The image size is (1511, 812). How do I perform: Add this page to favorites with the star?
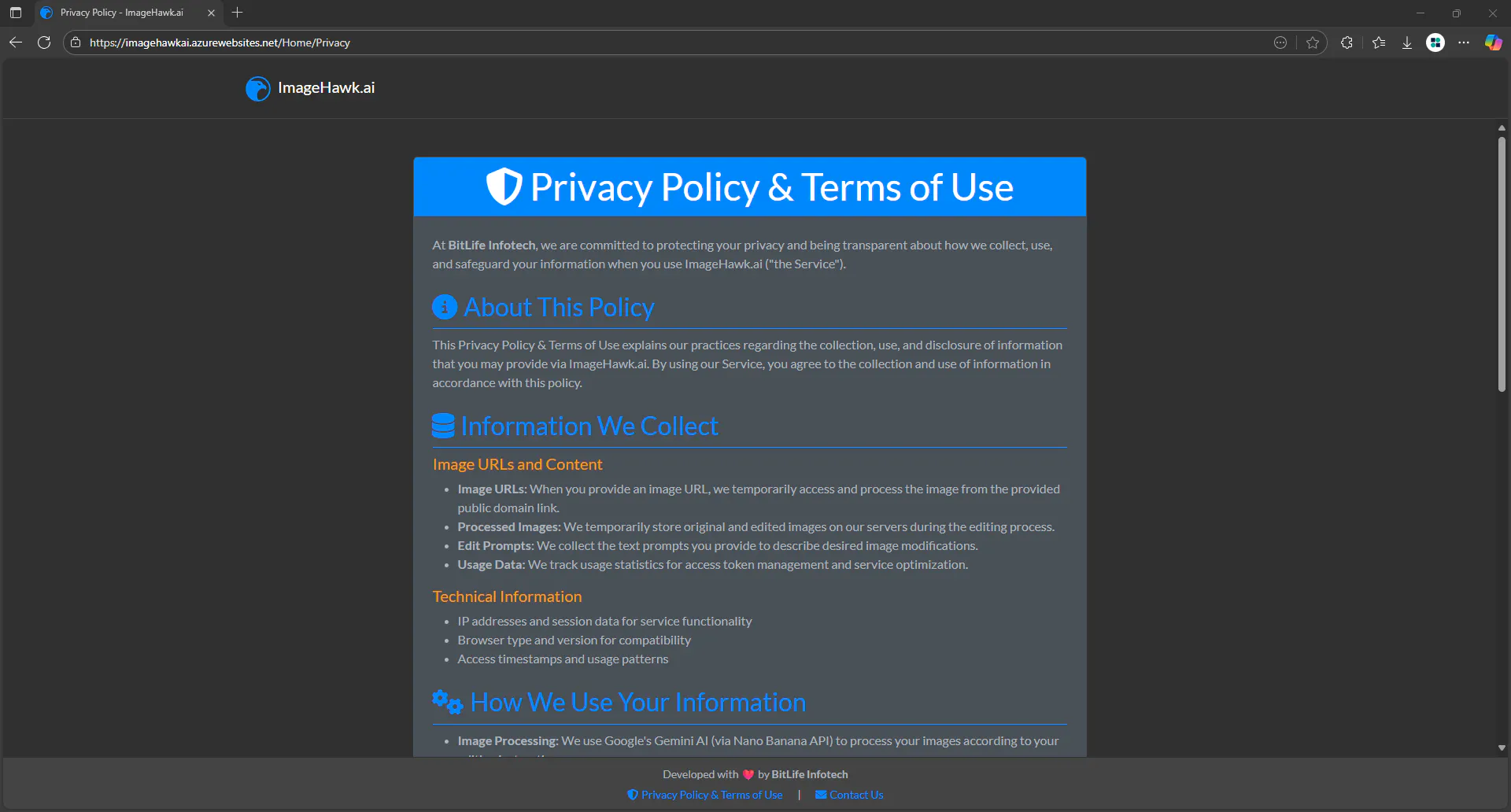1313,42
